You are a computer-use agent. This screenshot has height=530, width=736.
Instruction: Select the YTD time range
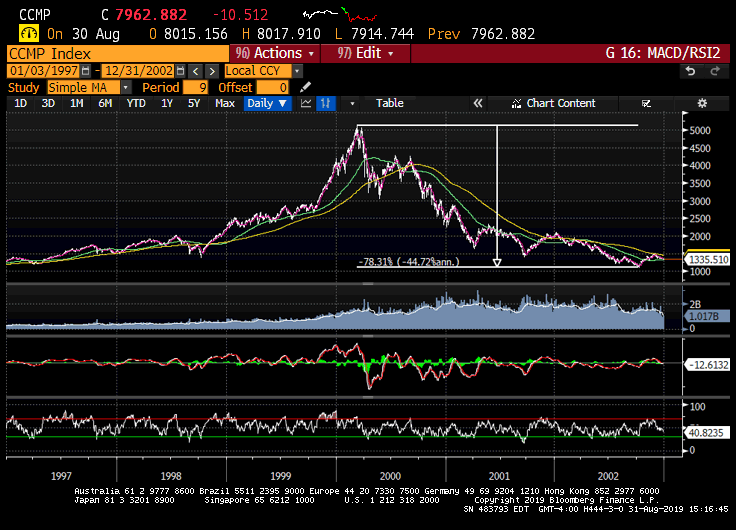coord(136,103)
